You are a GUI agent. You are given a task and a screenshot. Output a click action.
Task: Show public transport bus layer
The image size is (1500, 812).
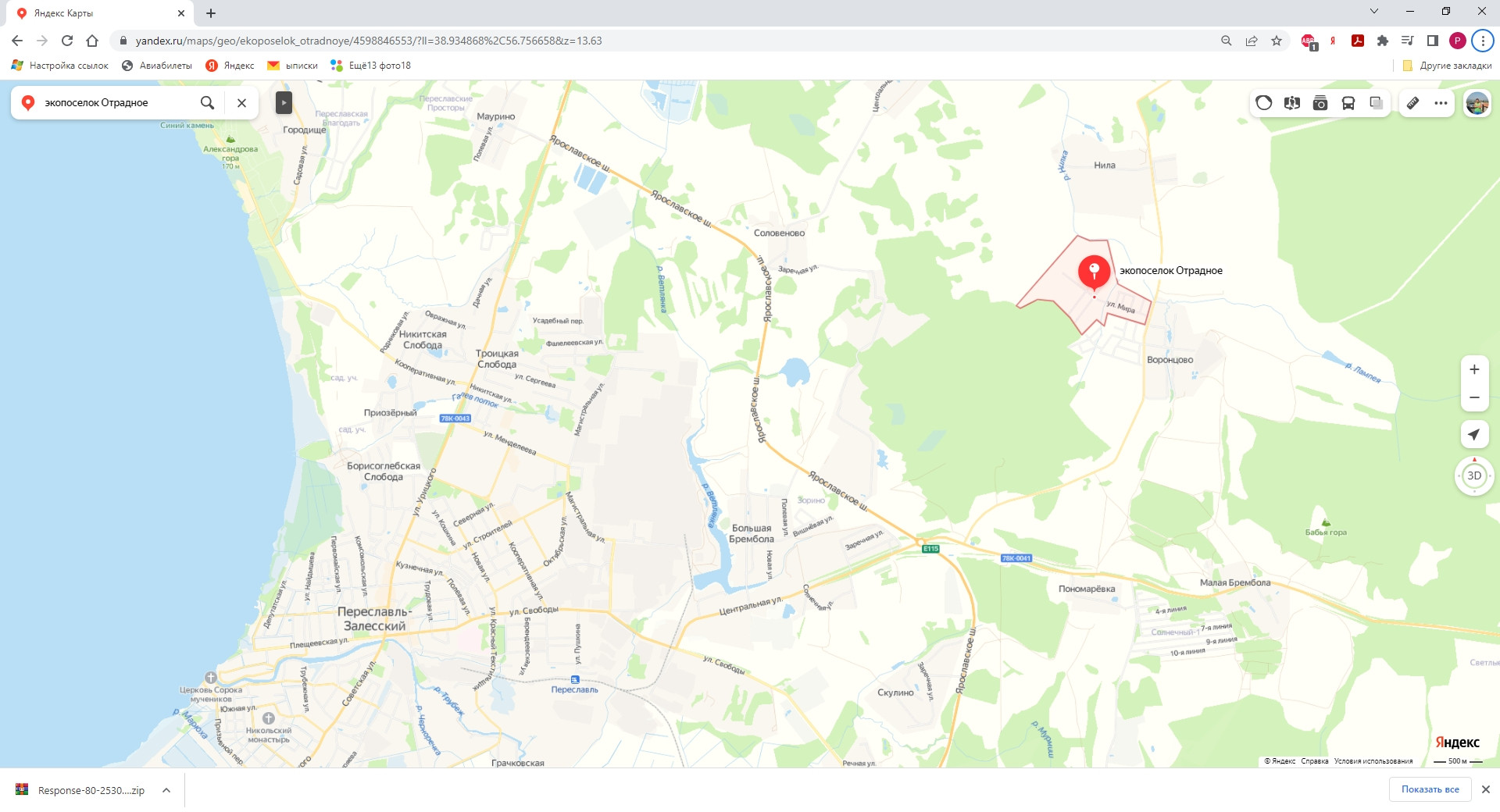click(x=1348, y=103)
